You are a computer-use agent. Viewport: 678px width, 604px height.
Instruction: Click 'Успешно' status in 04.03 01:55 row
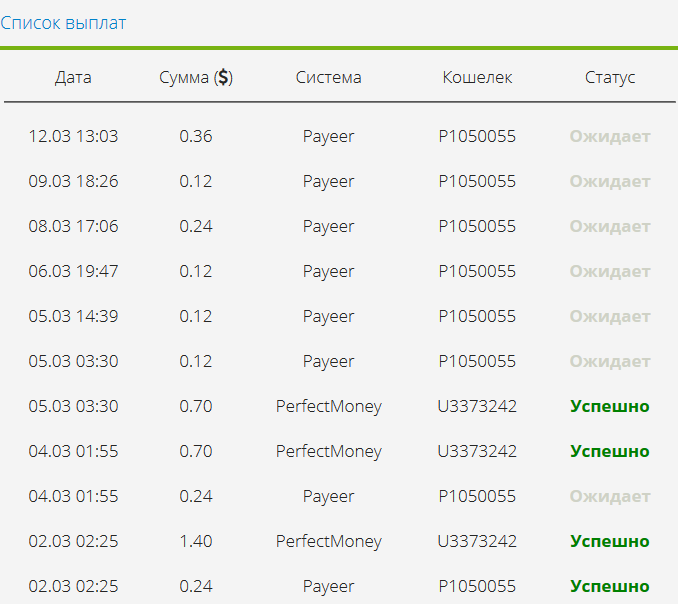610,451
